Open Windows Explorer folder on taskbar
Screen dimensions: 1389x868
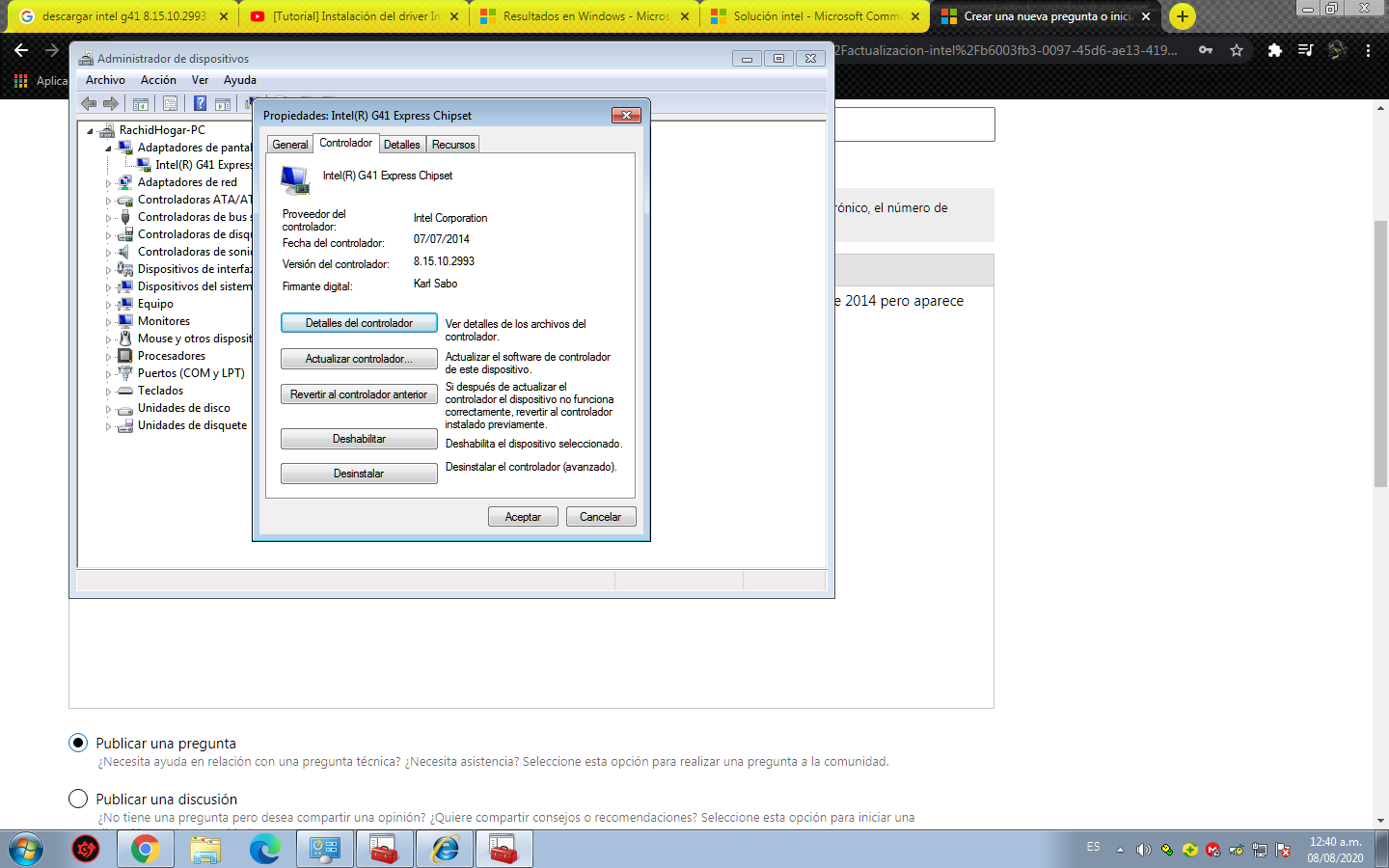click(x=204, y=850)
